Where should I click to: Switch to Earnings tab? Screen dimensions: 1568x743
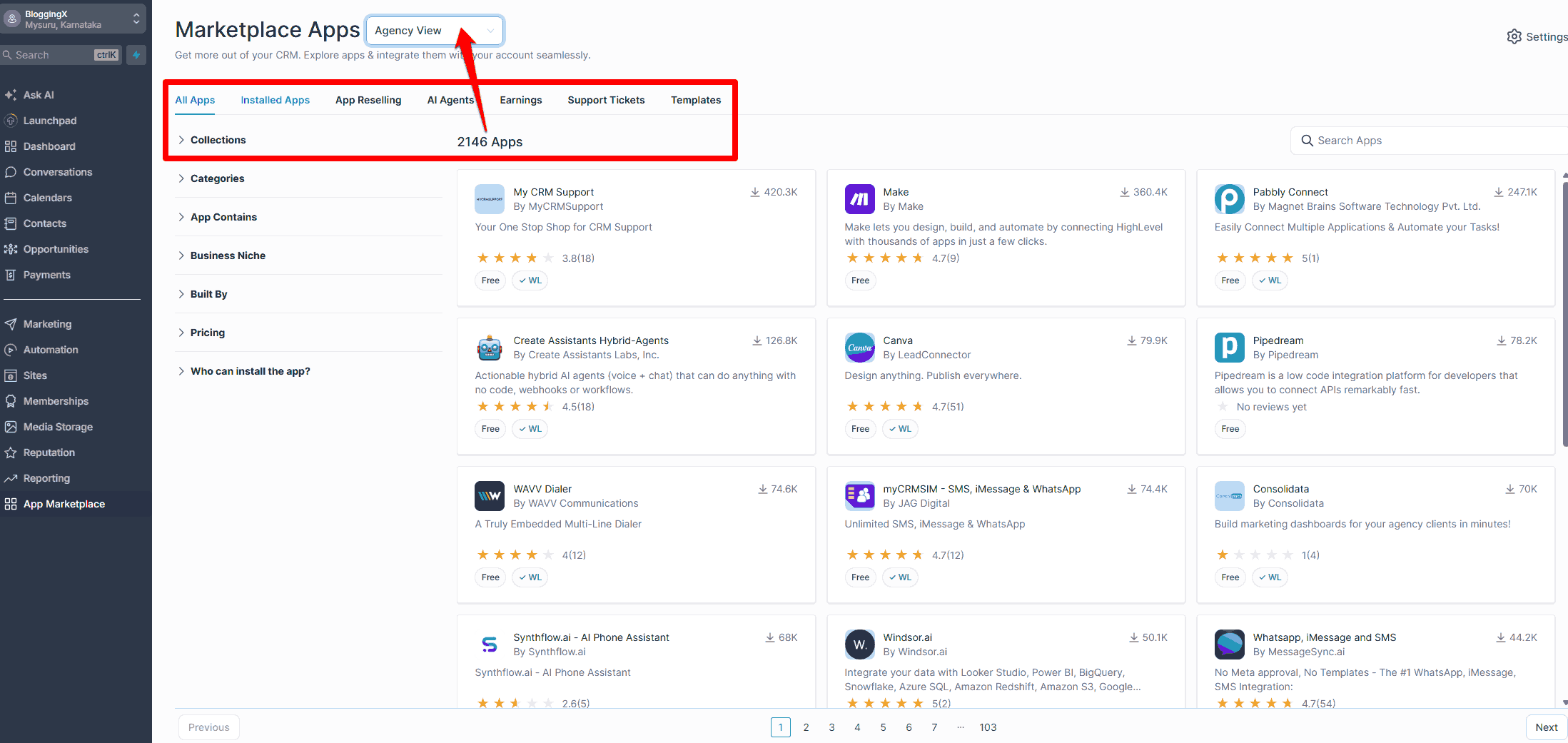(521, 100)
